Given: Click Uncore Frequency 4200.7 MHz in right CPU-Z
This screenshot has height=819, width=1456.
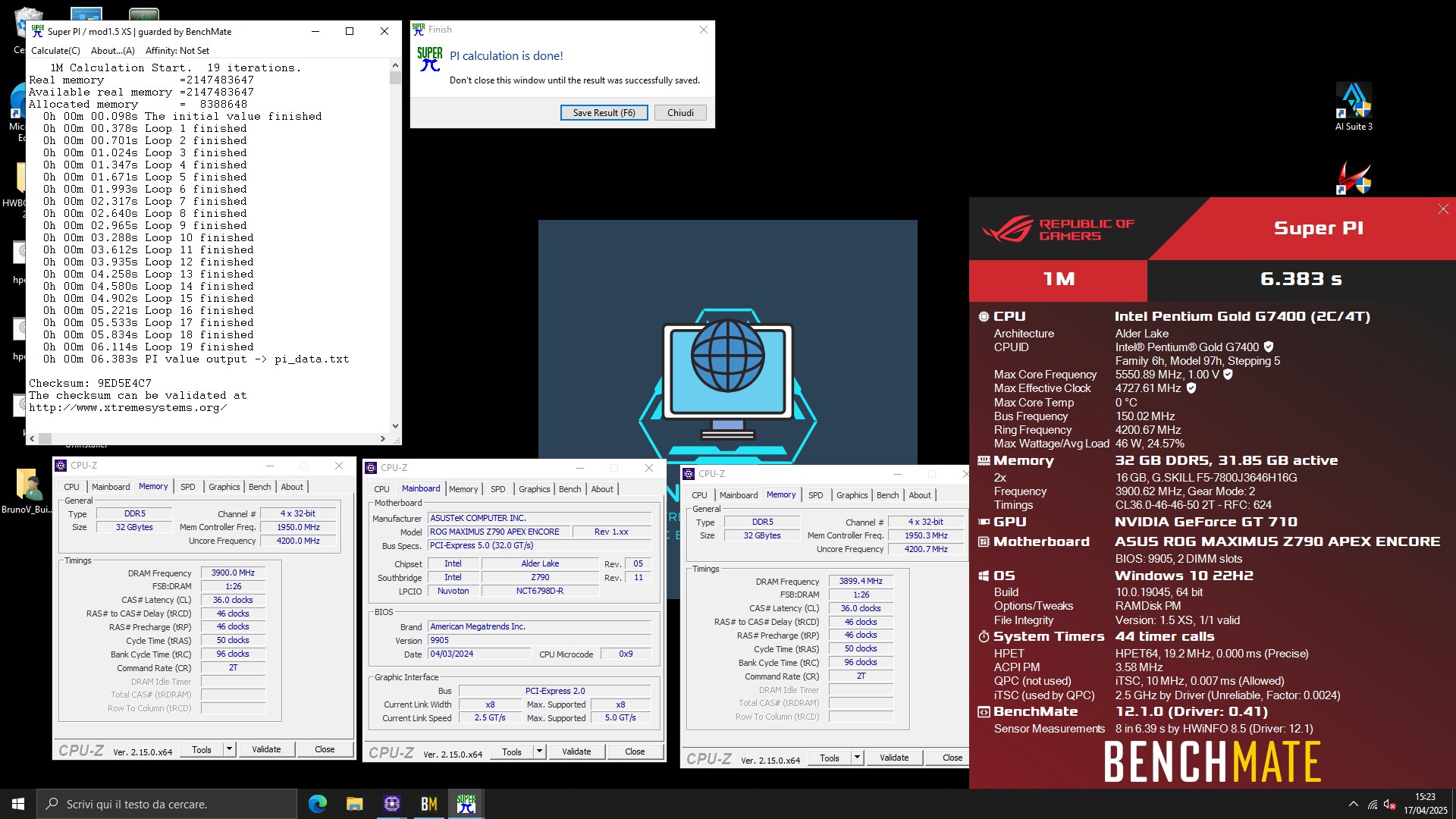Looking at the screenshot, I should coord(926,549).
